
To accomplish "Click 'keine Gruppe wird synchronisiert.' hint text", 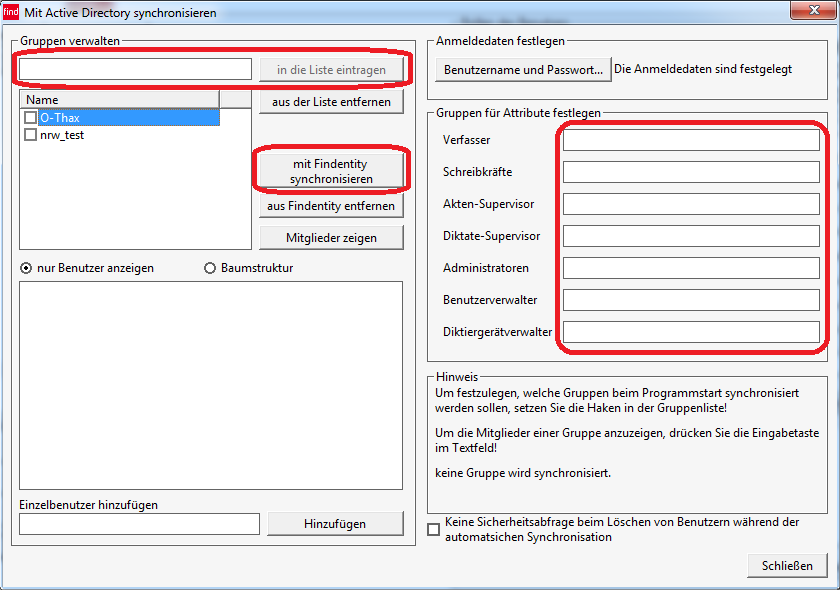I will [x=523, y=473].
